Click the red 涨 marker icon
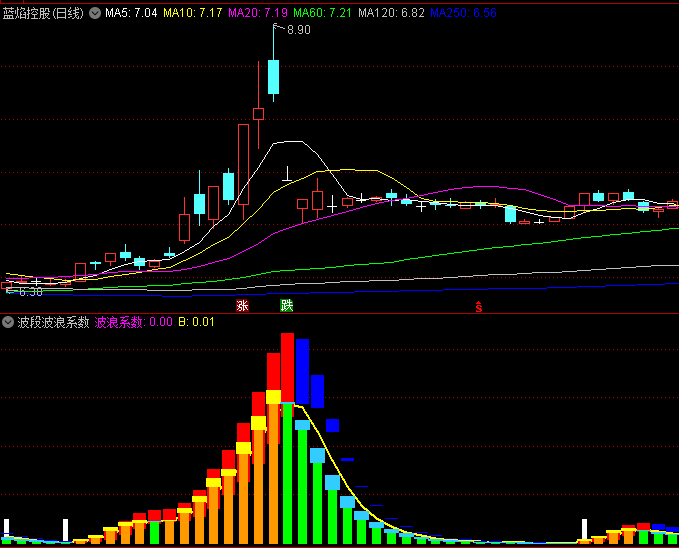Image resolution: width=679 pixels, height=548 pixels. tap(242, 305)
